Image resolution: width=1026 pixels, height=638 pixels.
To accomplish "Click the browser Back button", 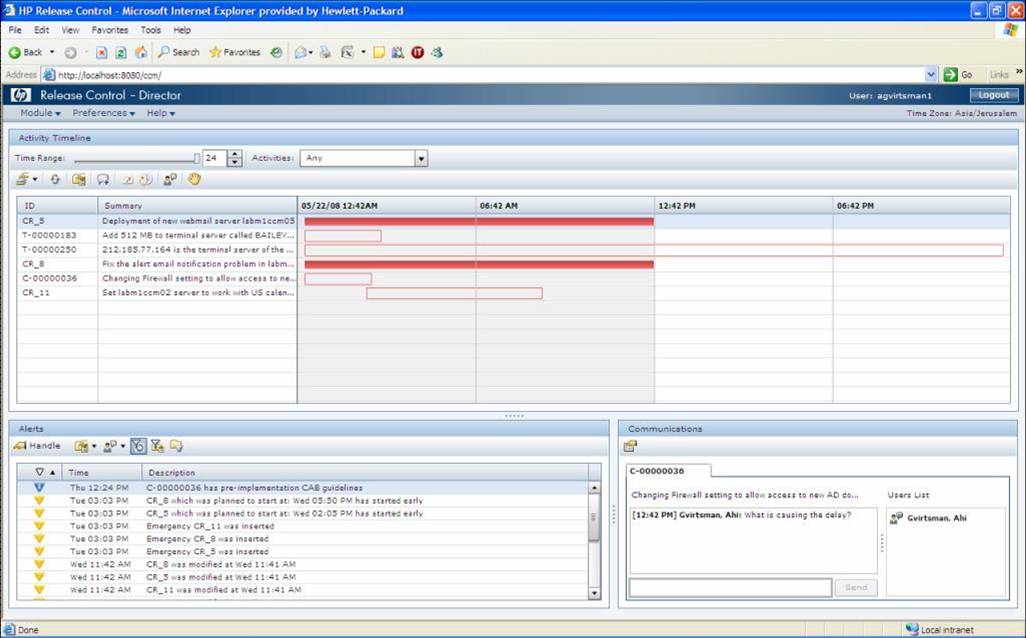I will click(25, 52).
